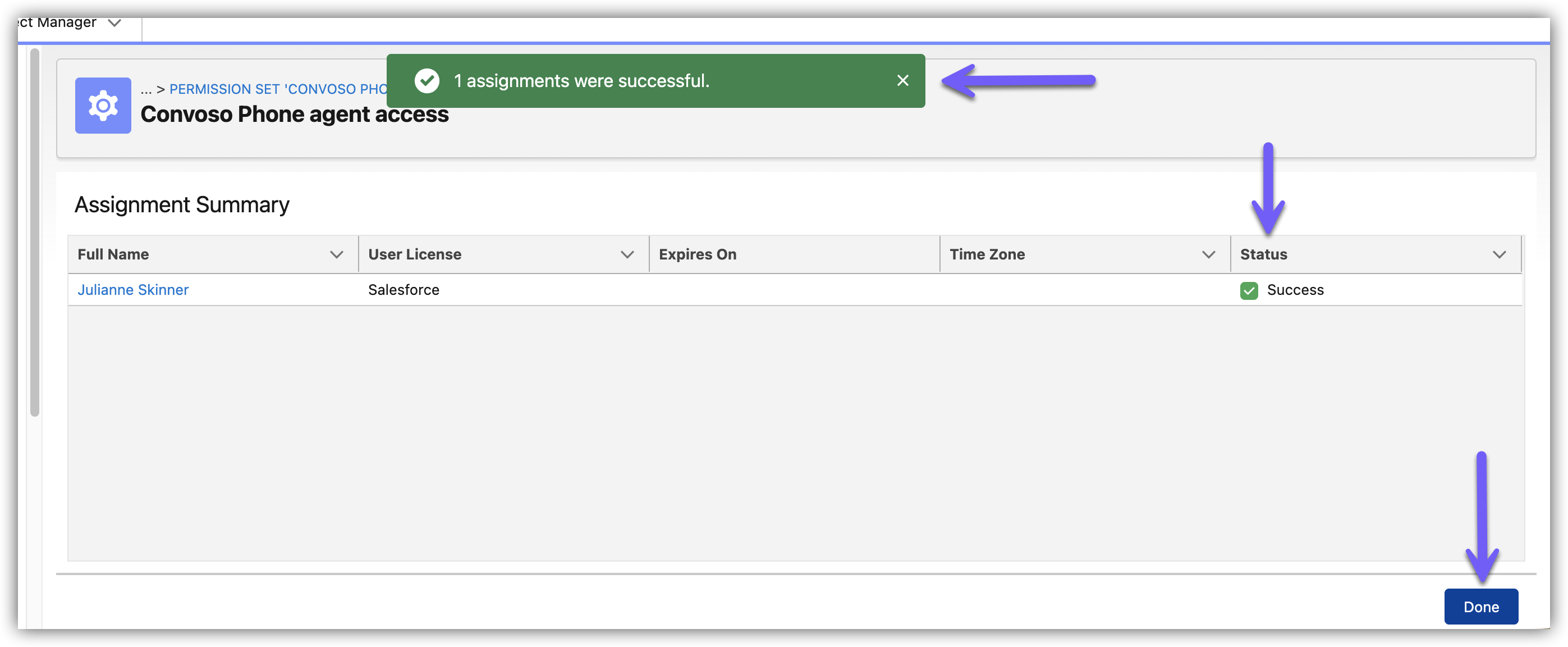Sort by the Status column header
The height and width of the screenshot is (647, 1568).
[1264, 254]
